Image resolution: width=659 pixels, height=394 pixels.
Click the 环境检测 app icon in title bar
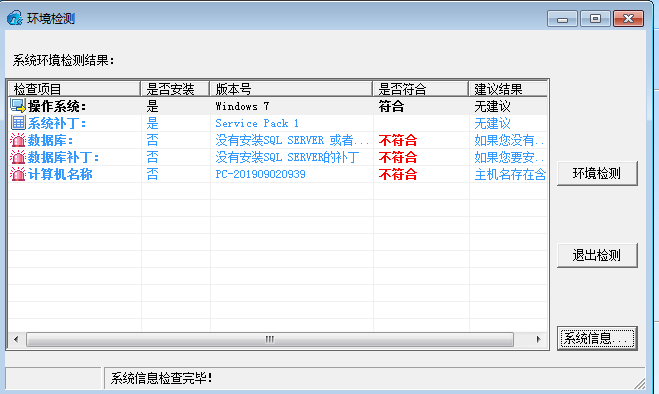(x=15, y=18)
